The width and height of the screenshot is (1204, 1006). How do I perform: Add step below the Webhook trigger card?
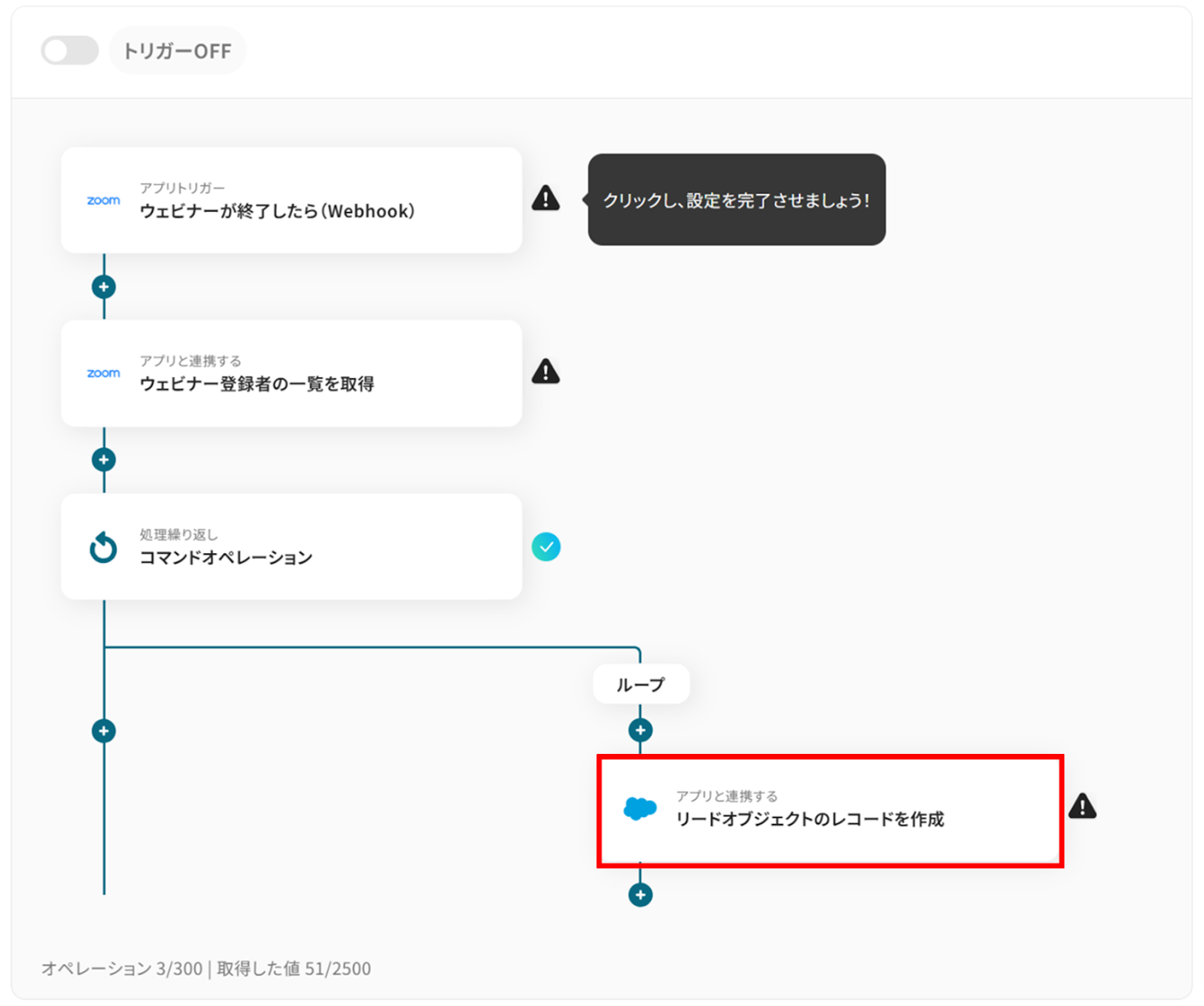[104, 287]
